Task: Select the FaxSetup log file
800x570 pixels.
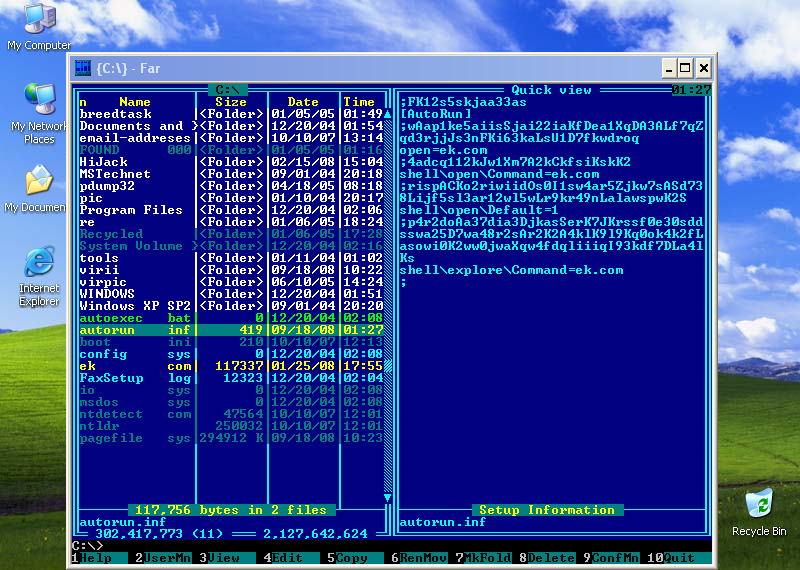Action: (x=231, y=378)
